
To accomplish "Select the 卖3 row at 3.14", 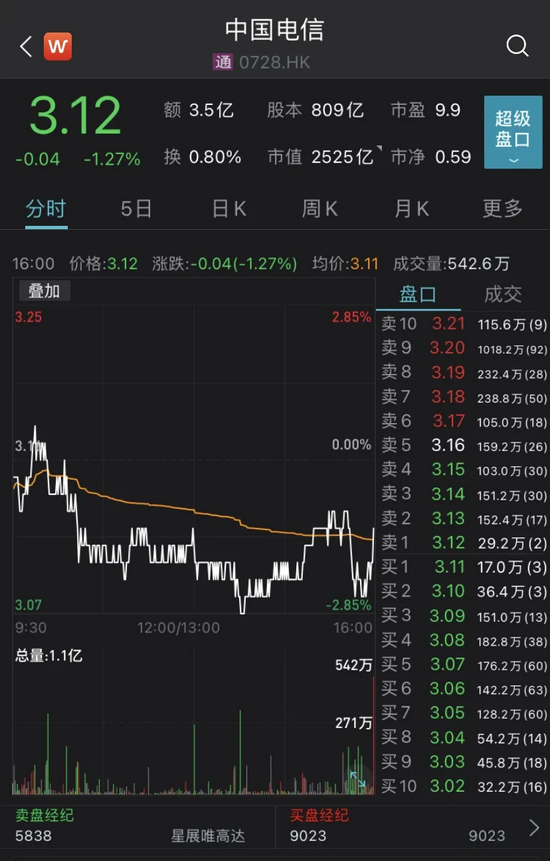I will tap(464, 494).
